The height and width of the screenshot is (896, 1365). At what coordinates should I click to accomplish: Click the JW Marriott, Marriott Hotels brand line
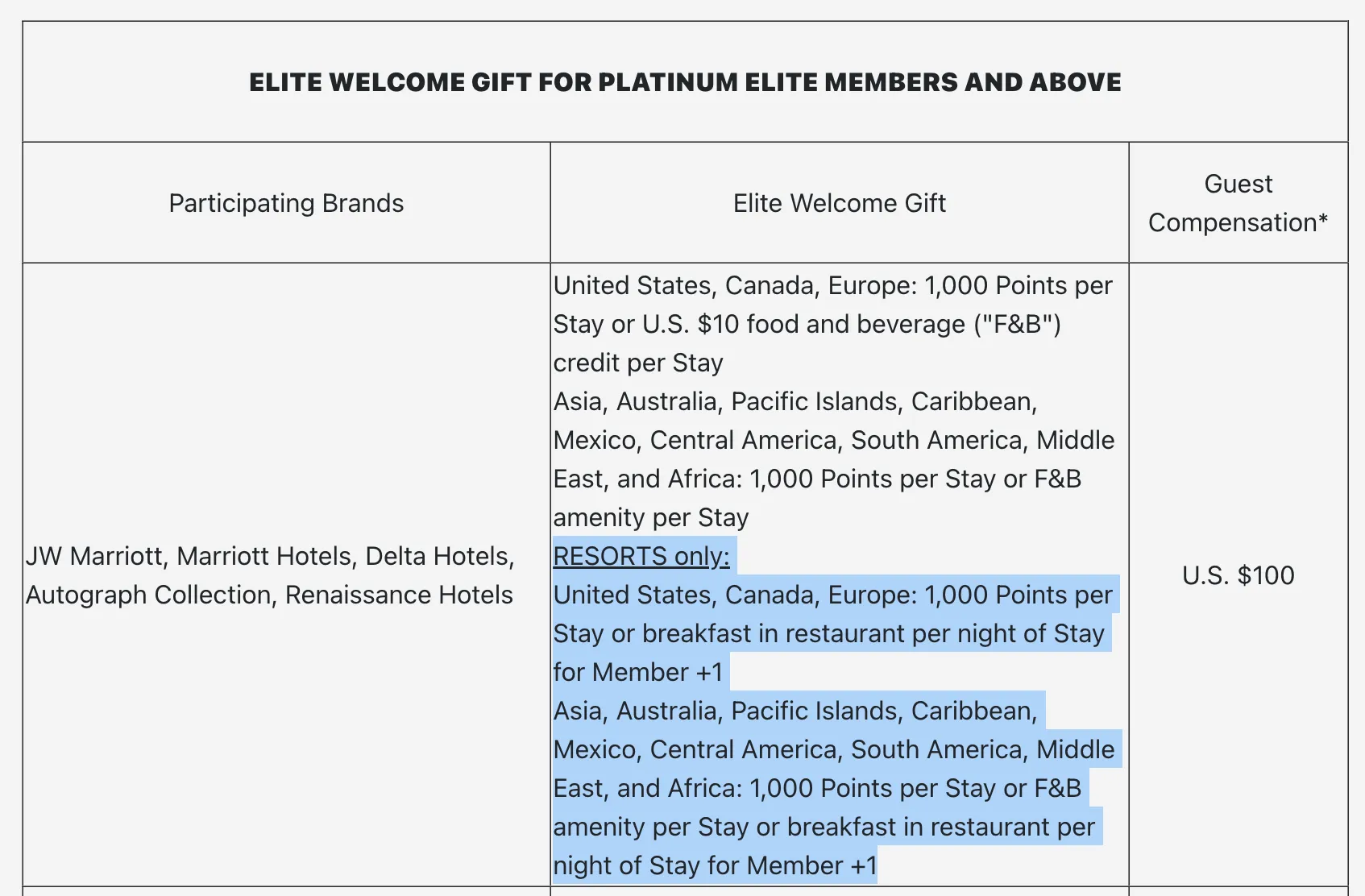pyautogui.click(x=270, y=556)
